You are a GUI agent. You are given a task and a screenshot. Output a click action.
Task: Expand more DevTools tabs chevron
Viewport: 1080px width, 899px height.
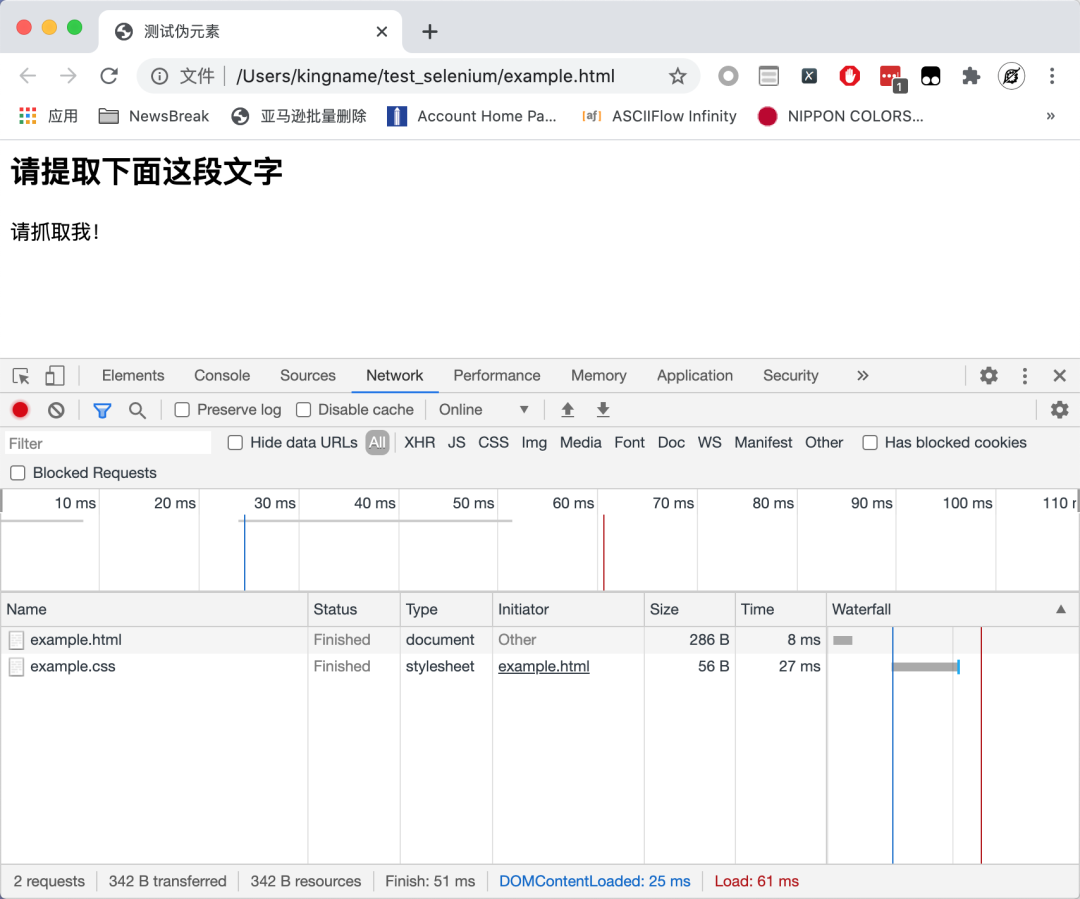(x=862, y=375)
